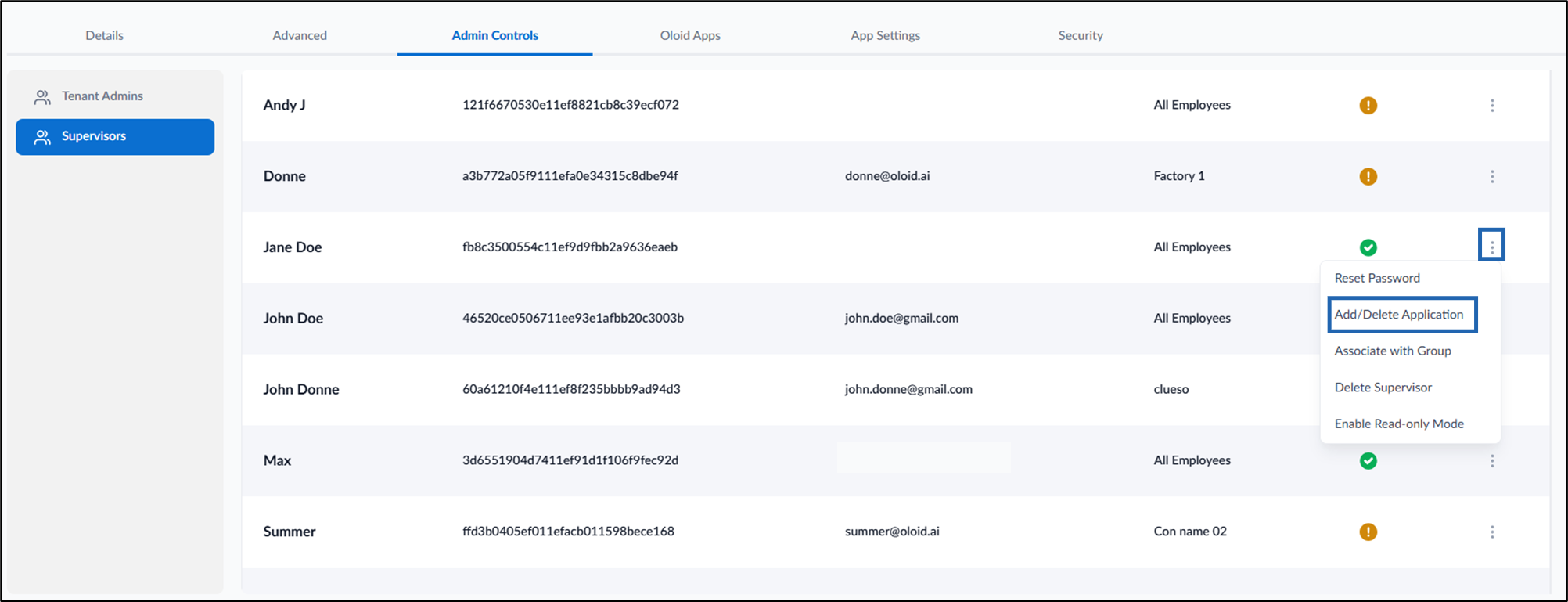Select Supervisors in the sidebar
The width and height of the screenshot is (1568, 602).
coord(115,137)
